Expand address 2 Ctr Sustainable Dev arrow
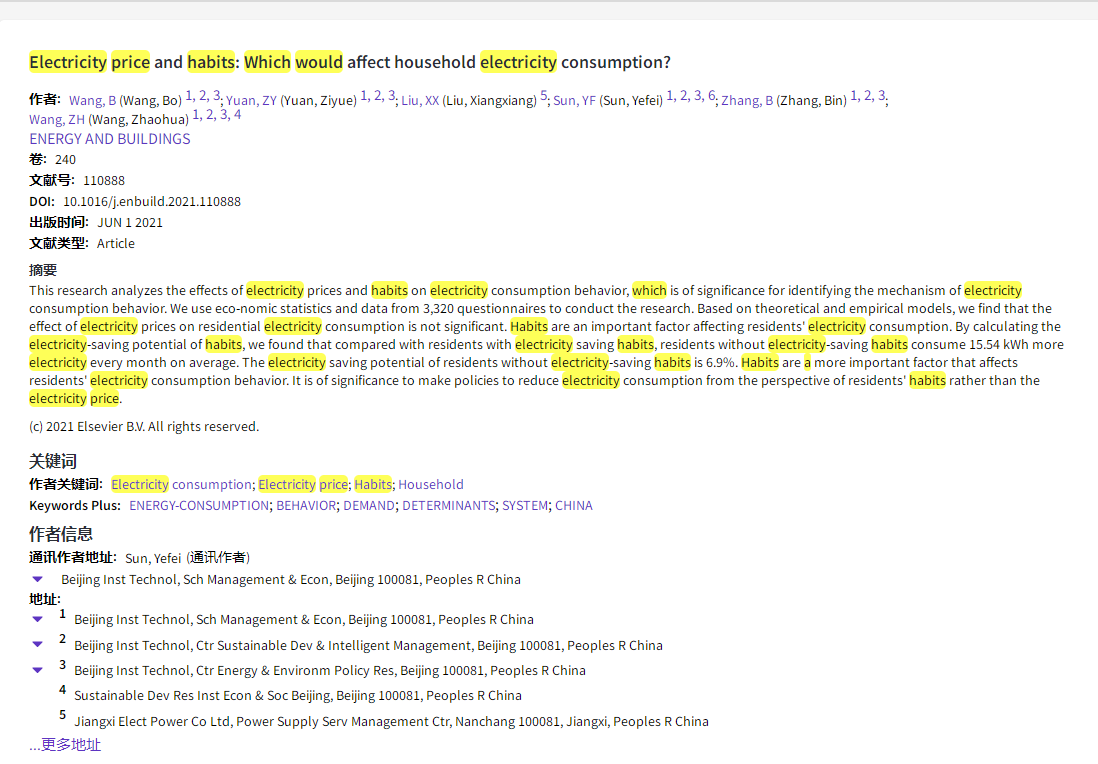This screenshot has width=1098, height=764. (x=38, y=645)
